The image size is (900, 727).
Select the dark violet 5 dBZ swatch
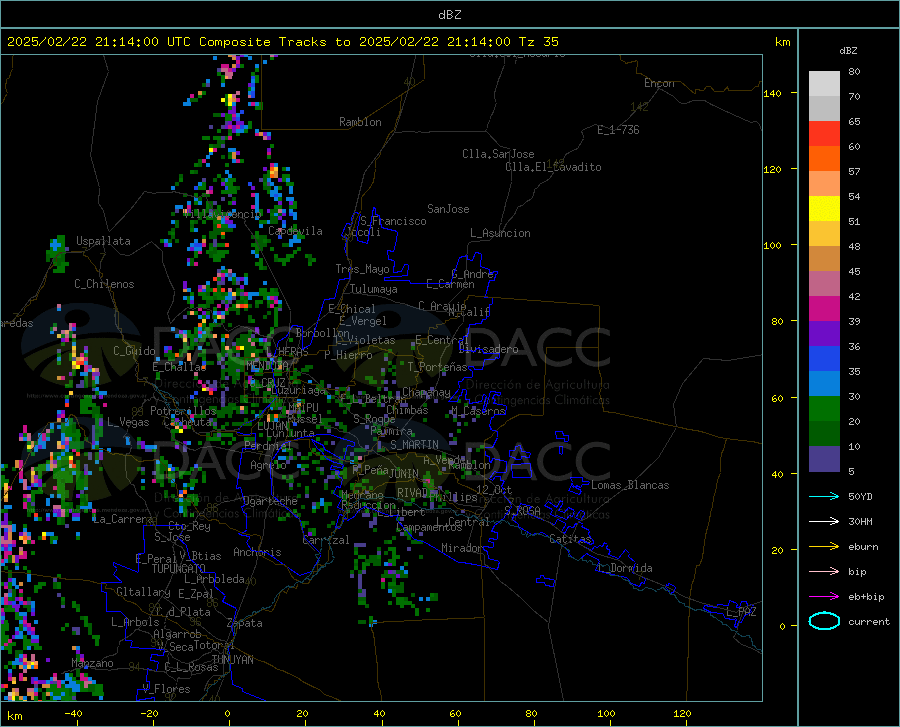coord(824,459)
